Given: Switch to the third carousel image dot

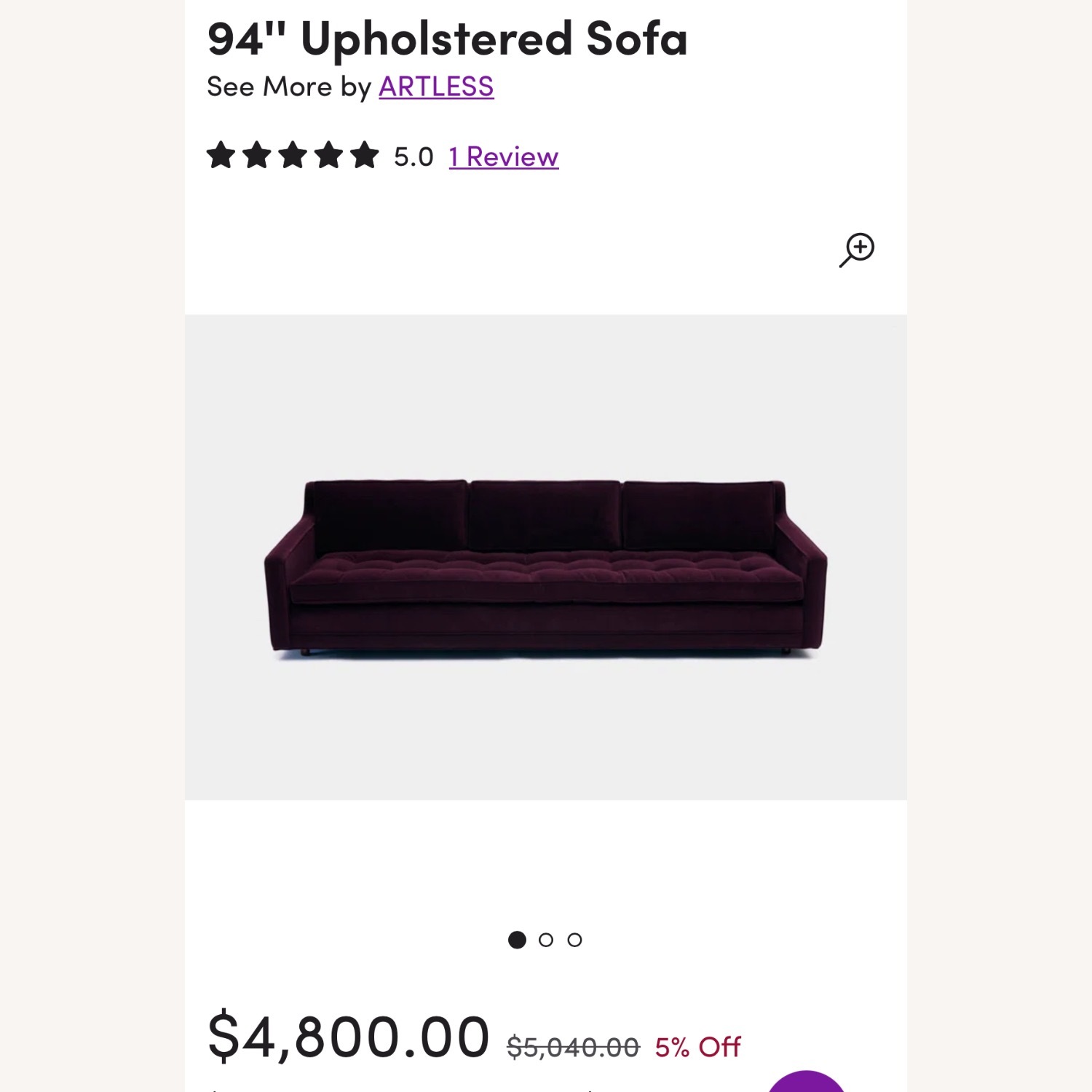Looking at the screenshot, I should click(574, 940).
